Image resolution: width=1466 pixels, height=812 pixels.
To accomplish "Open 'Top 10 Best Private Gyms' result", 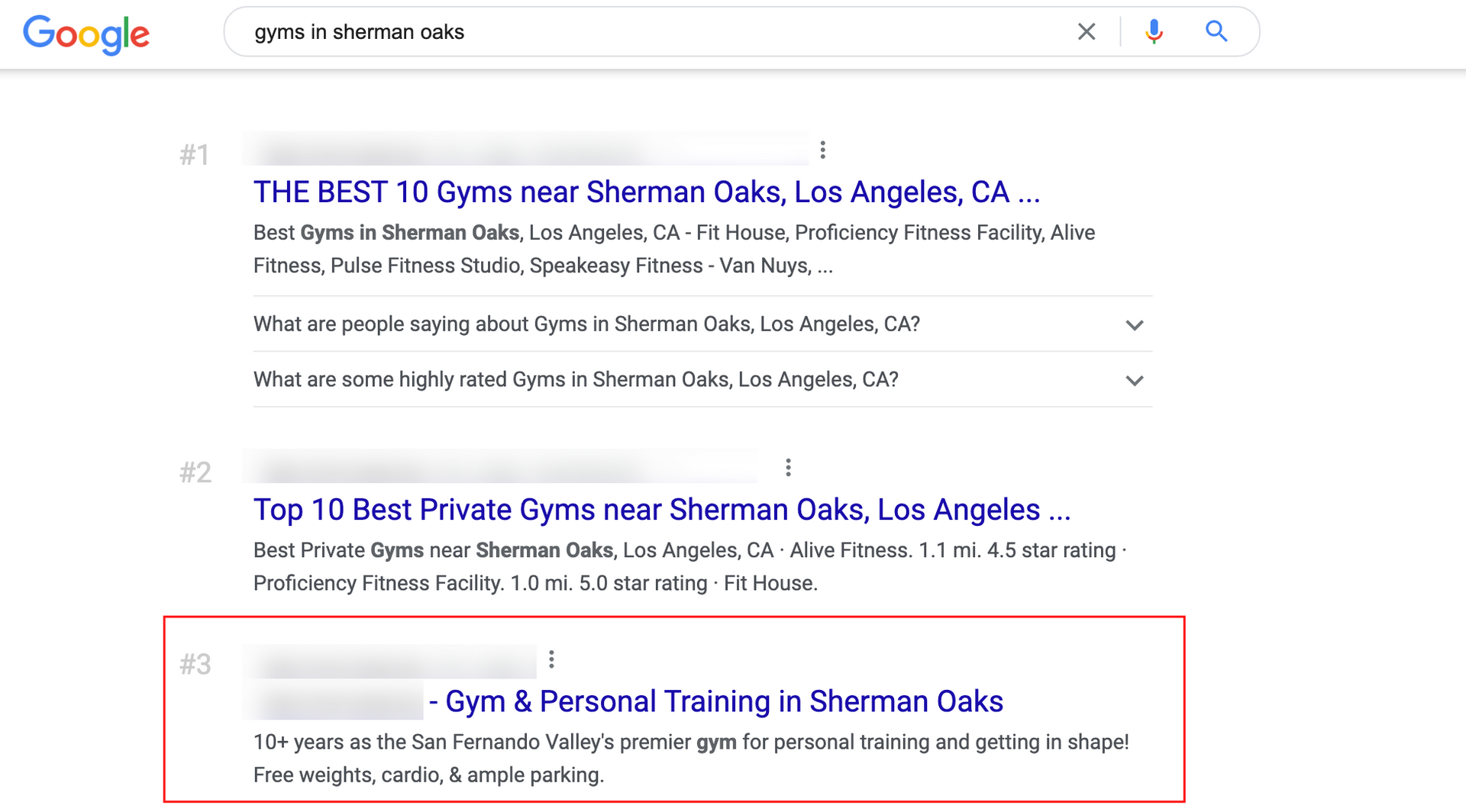I will pos(662,509).
